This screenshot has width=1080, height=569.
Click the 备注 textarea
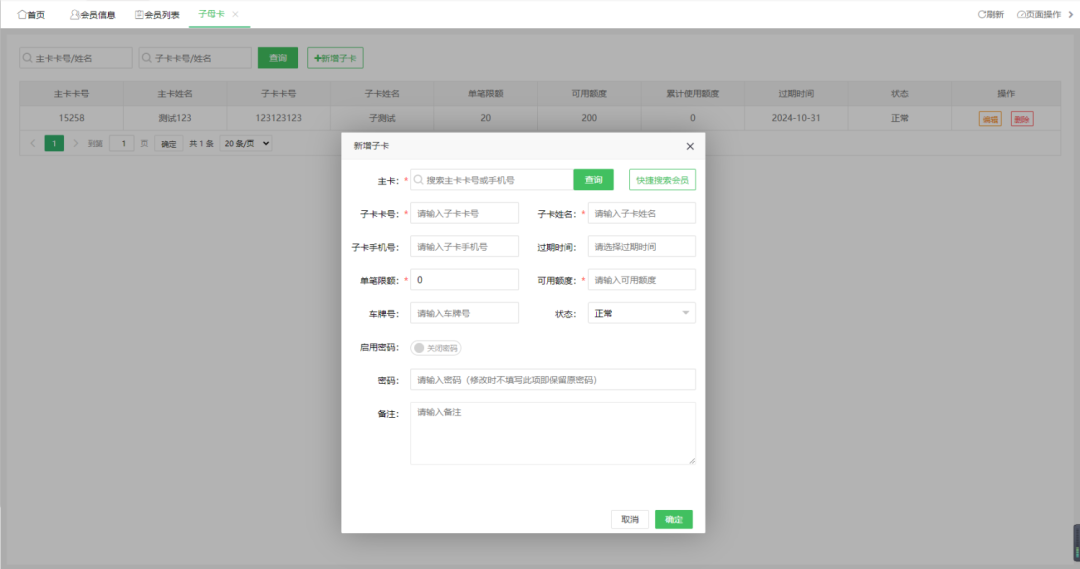coord(552,433)
